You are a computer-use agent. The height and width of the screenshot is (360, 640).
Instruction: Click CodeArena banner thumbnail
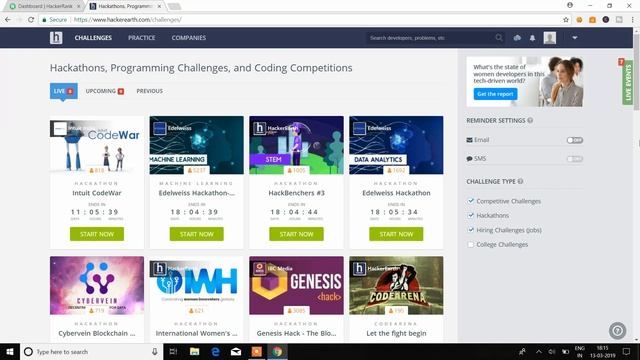tap(396, 285)
